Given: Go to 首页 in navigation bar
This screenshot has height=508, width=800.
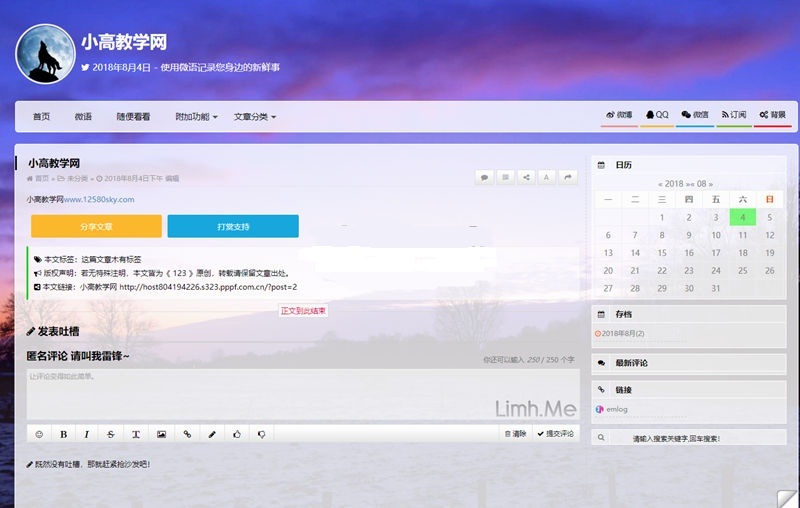Looking at the screenshot, I should pos(41,117).
